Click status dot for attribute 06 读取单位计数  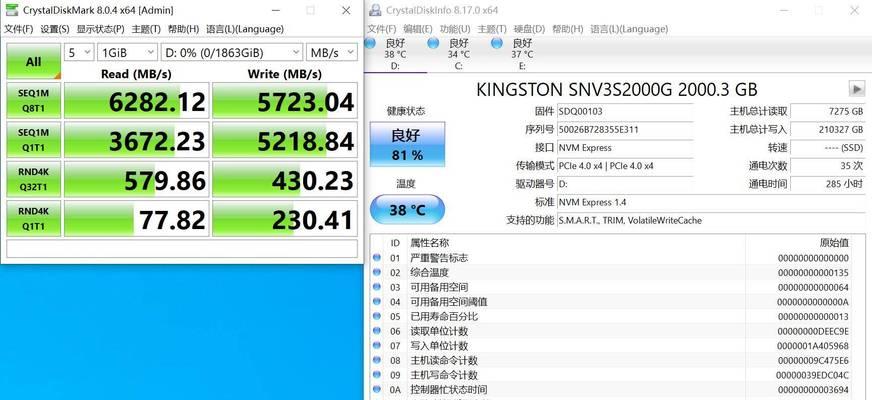[x=376, y=330]
